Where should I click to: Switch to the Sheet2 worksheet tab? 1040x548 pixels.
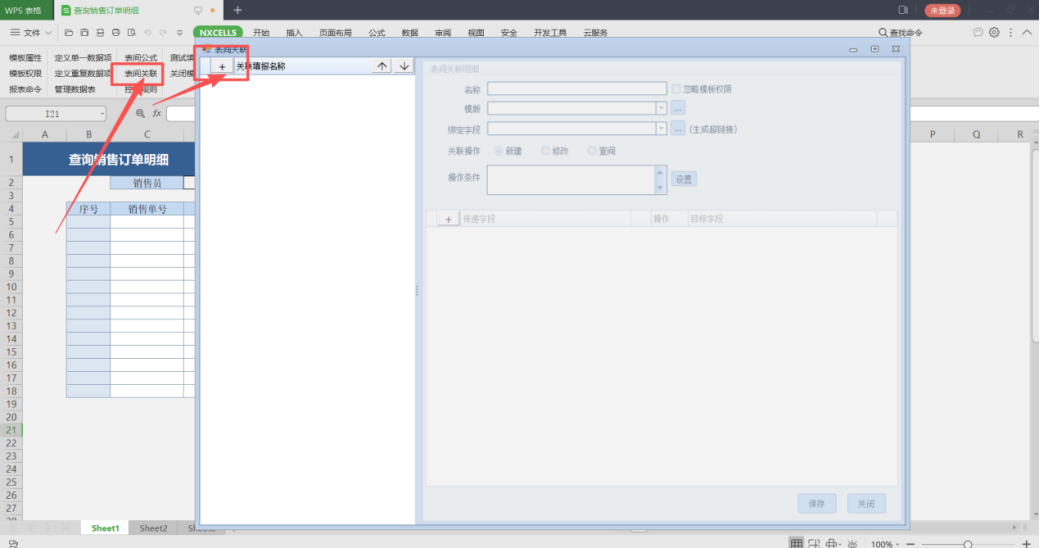153,528
